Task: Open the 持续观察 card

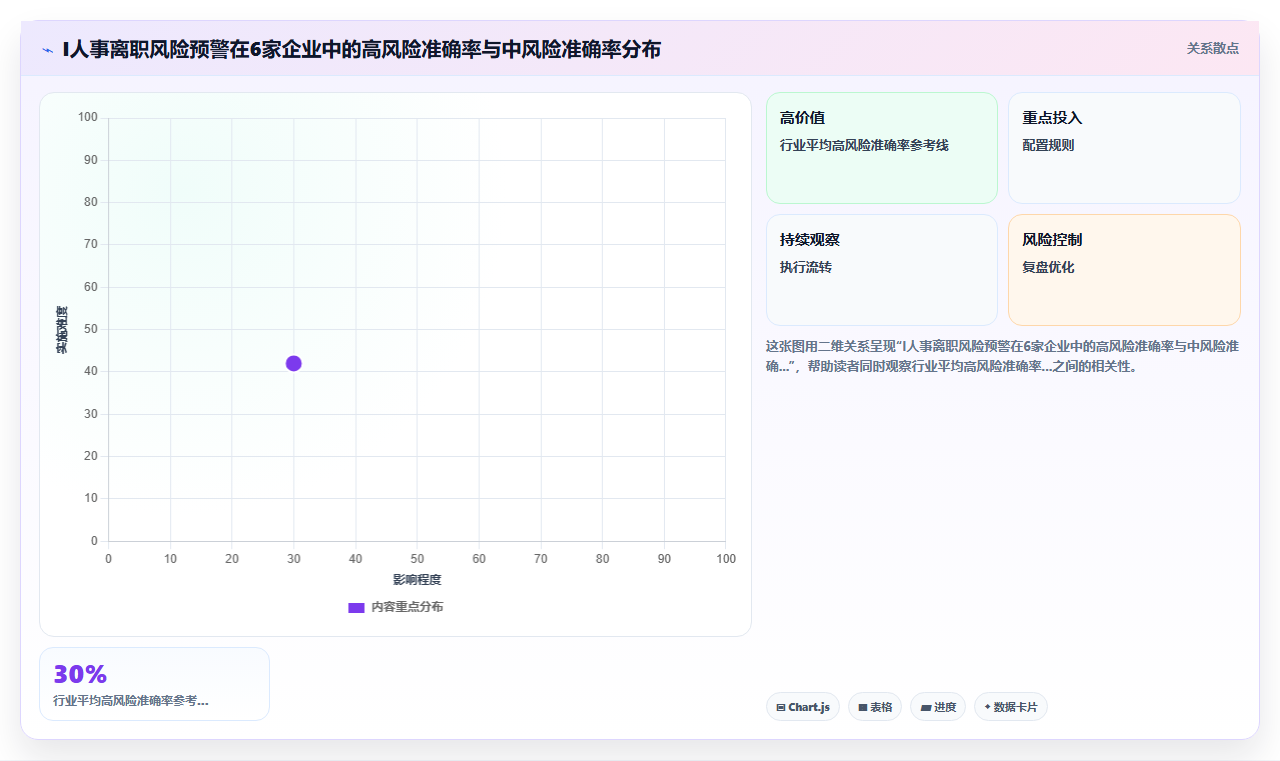Action: tap(882, 270)
